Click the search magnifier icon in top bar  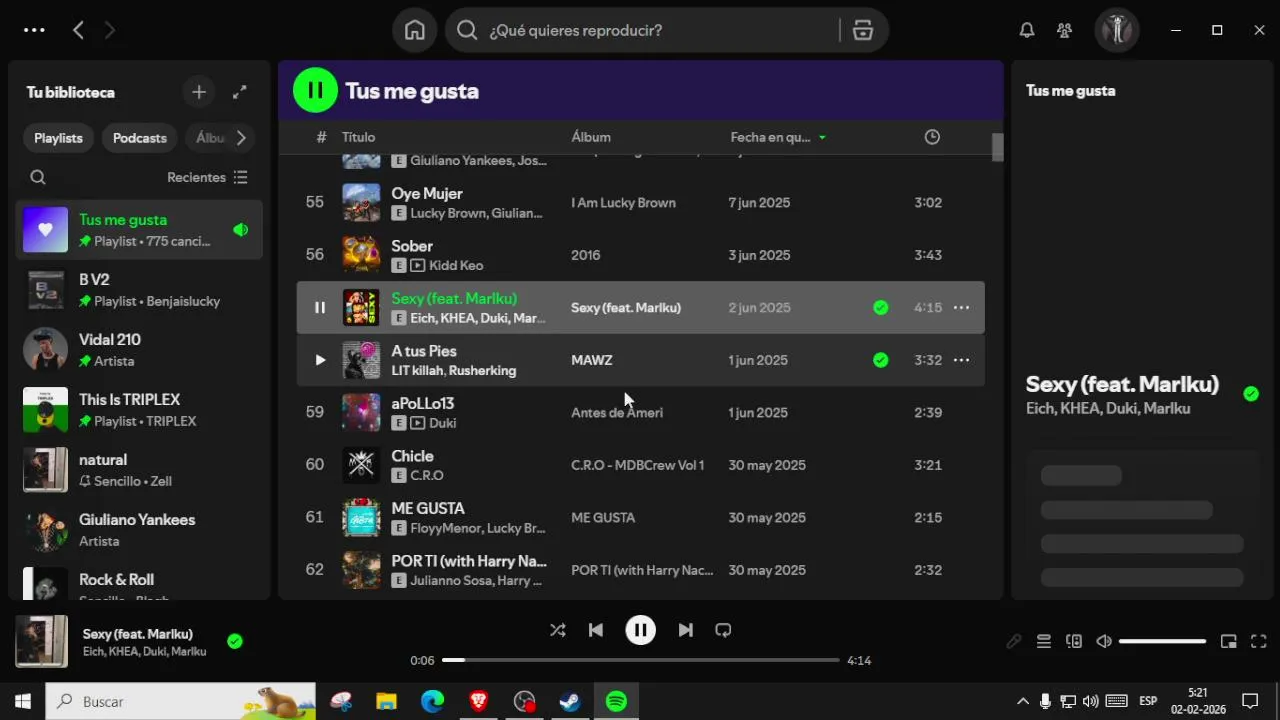467,30
